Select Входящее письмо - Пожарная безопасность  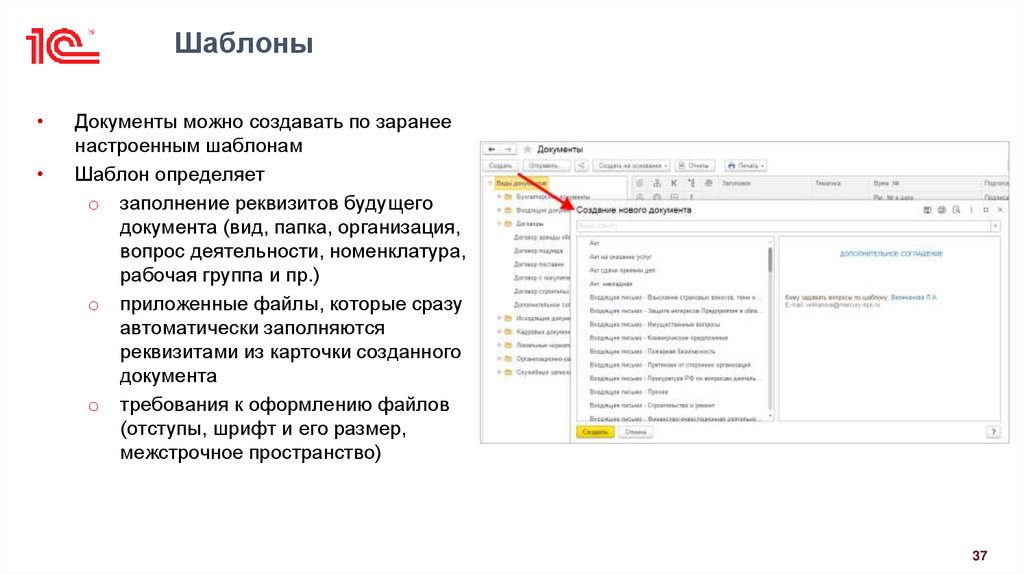click(652, 351)
